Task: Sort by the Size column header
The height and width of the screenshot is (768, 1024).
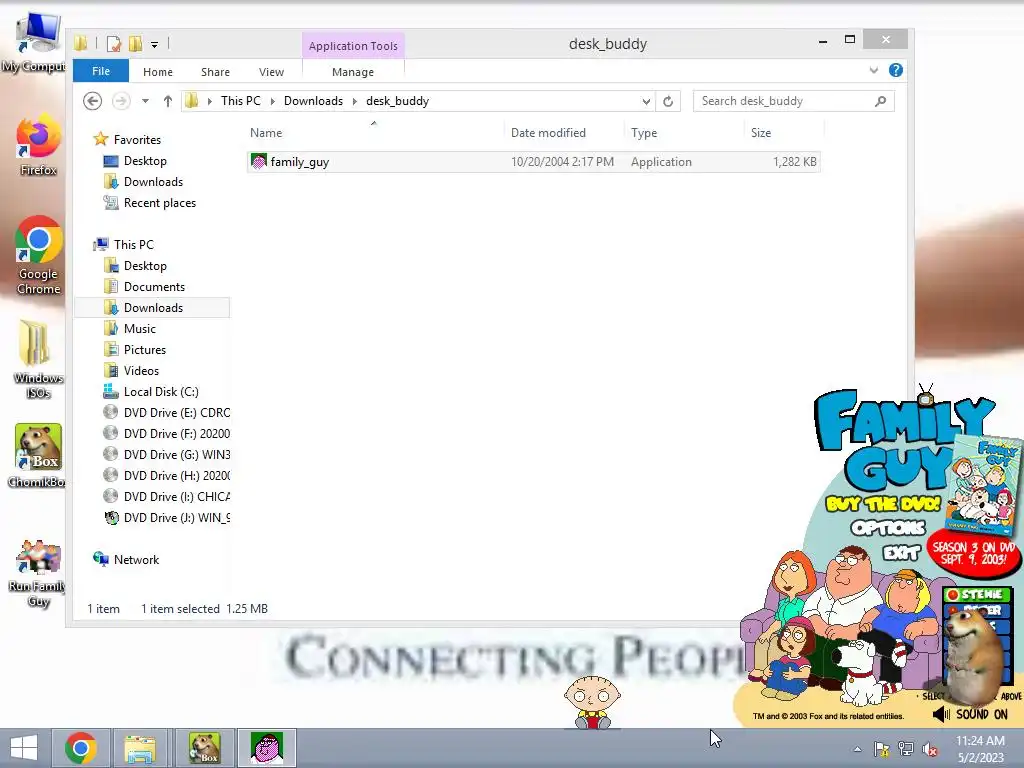Action: click(784, 133)
